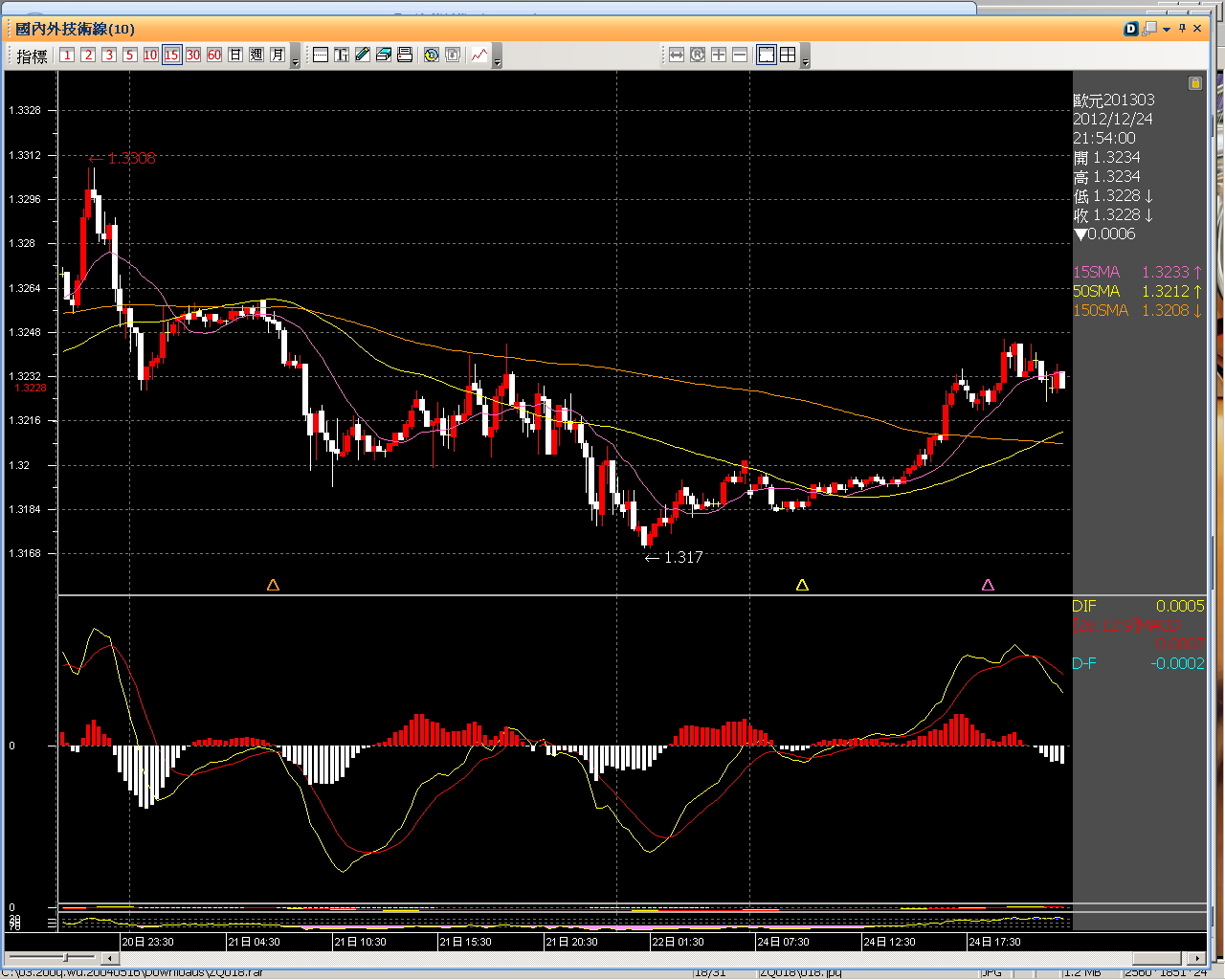Click the reset chart (R) icon
The width and height of the screenshot is (1225, 980).
[x=698, y=56]
